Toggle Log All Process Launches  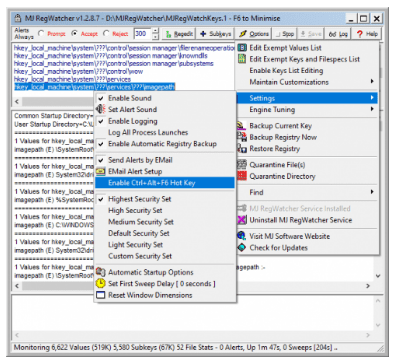pos(165,132)
